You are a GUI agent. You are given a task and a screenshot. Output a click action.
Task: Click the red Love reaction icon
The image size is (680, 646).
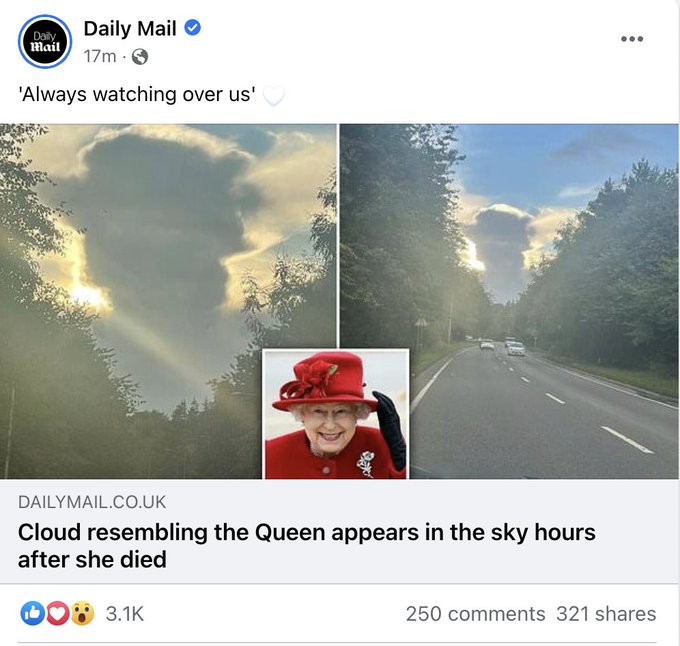coord(57,613)
